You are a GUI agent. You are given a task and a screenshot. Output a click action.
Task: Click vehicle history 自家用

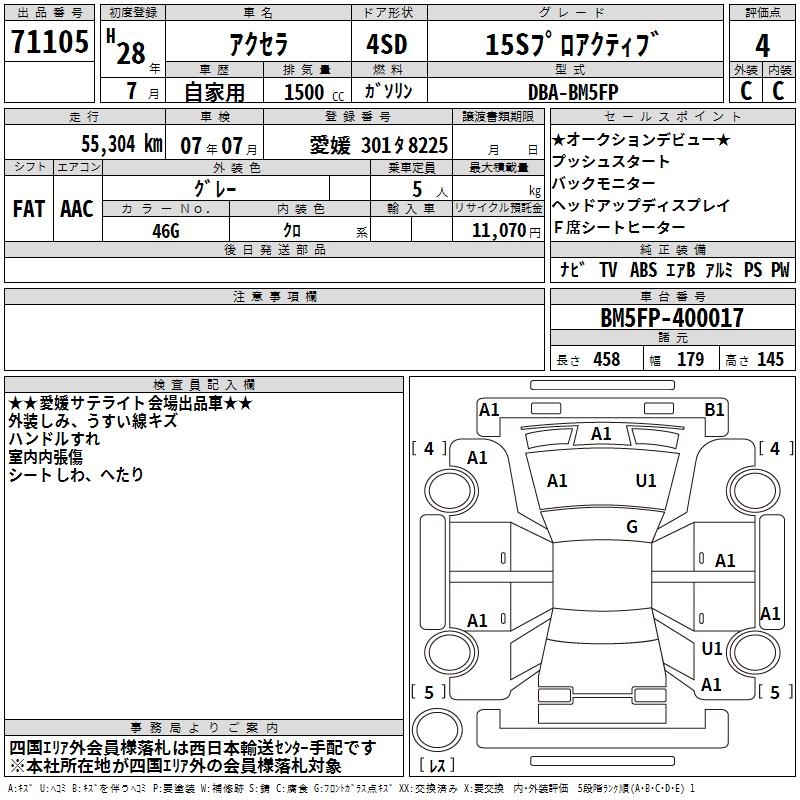coord(214,92)
